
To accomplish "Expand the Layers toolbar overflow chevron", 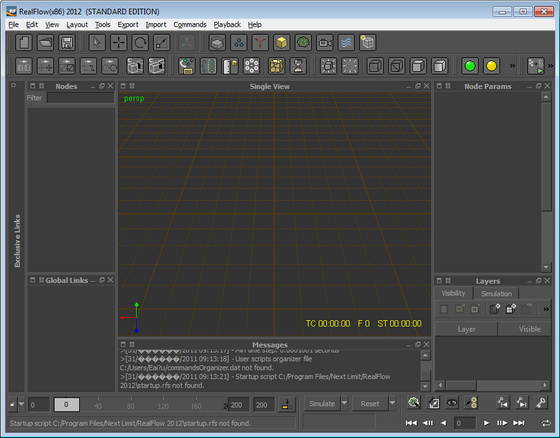I will click(546, 309).
